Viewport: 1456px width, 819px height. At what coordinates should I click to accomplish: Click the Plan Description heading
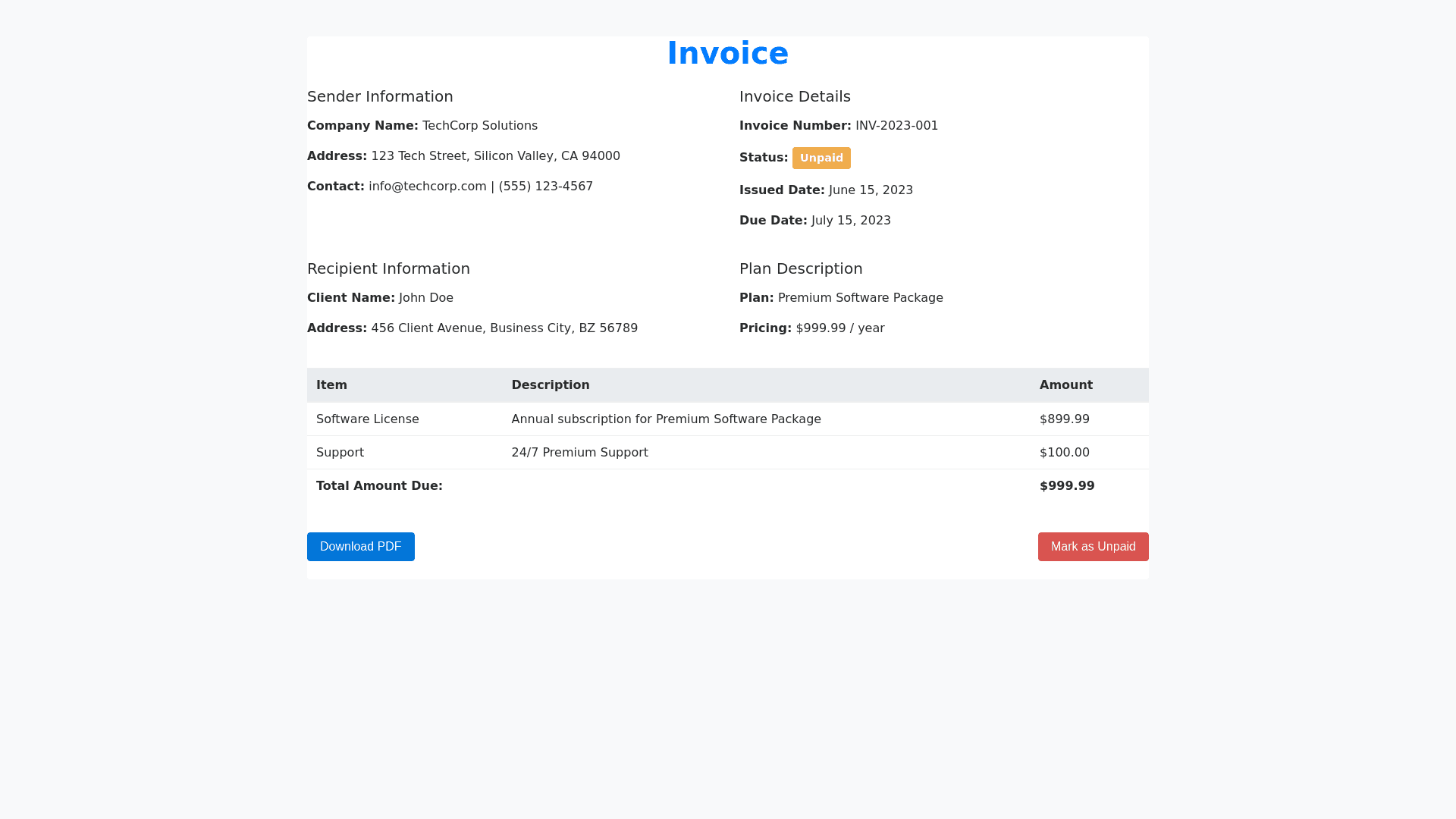coord(801,268)
